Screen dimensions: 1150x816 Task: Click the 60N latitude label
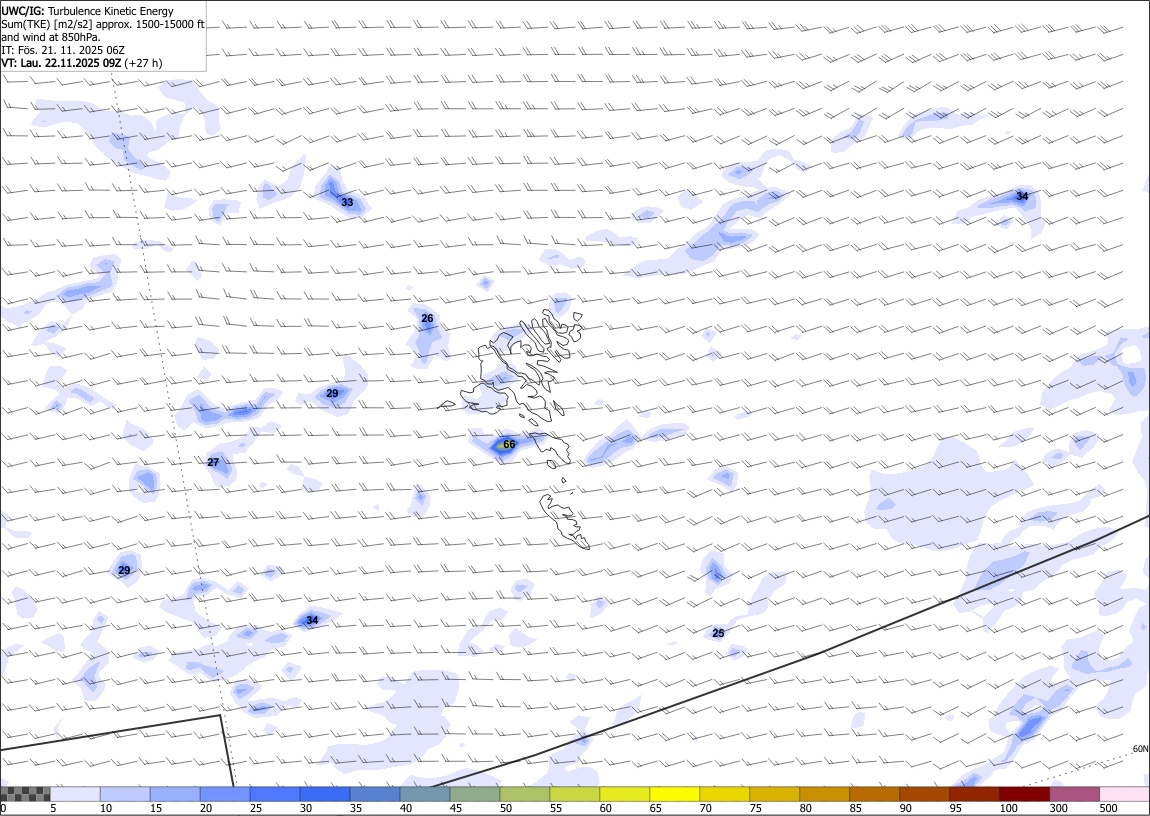click(x=1140, y=749)
